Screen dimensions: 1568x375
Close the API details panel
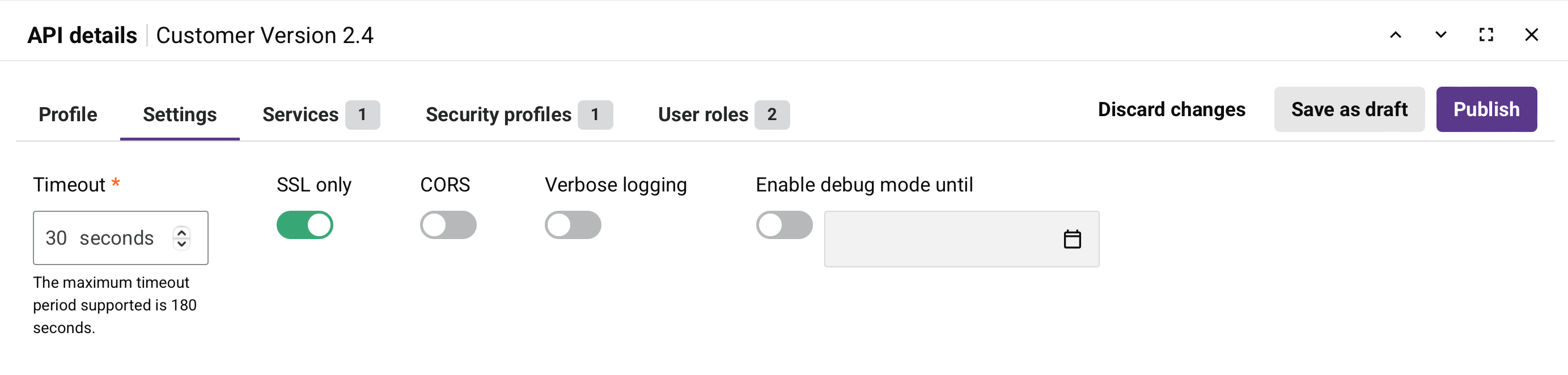[x=1532, y=35]
